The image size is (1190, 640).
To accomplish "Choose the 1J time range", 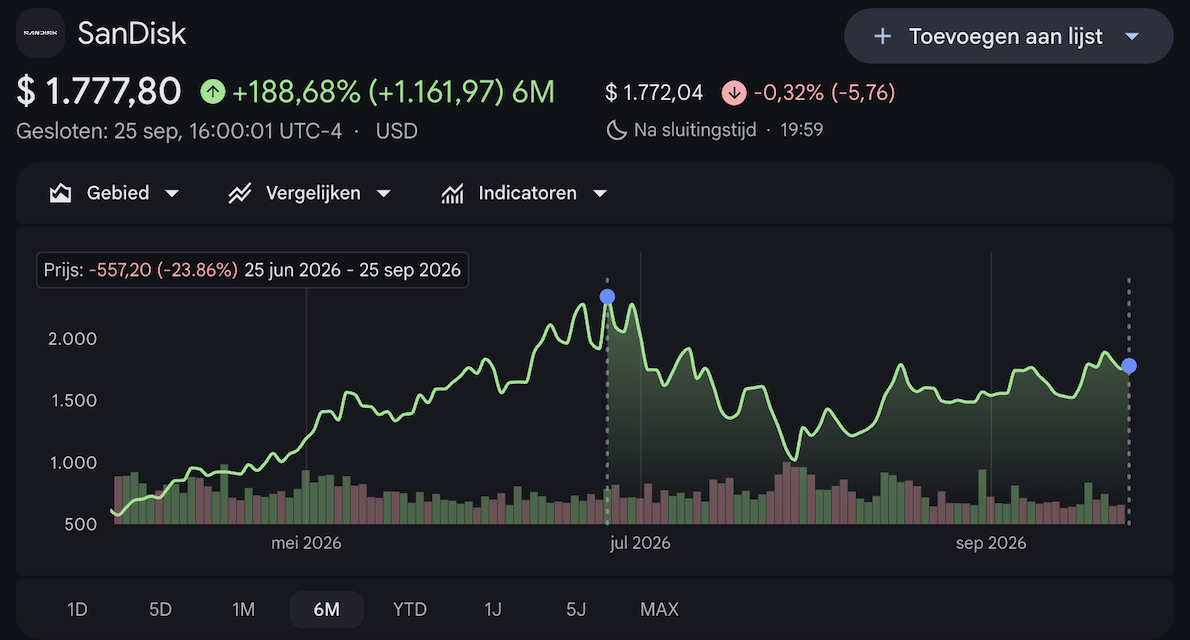I will coord(493,610).
